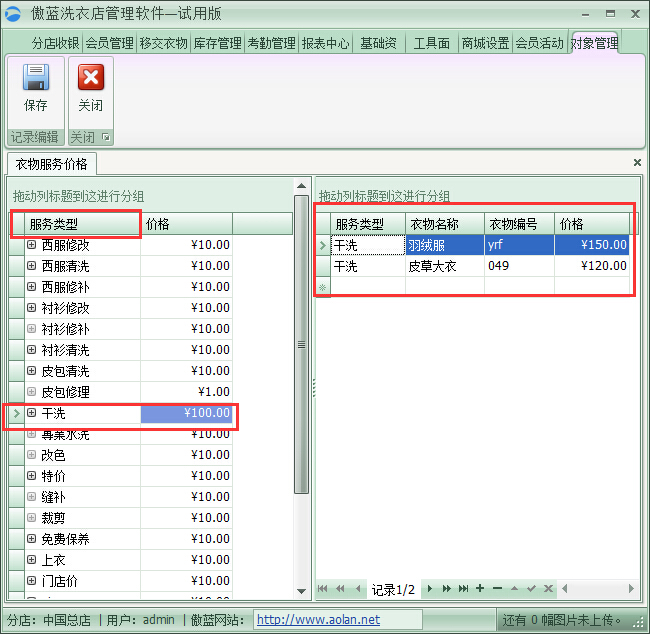Screen dimensions: 650x634
Task: Expand the 干洗 row
Action: [32, 413]
